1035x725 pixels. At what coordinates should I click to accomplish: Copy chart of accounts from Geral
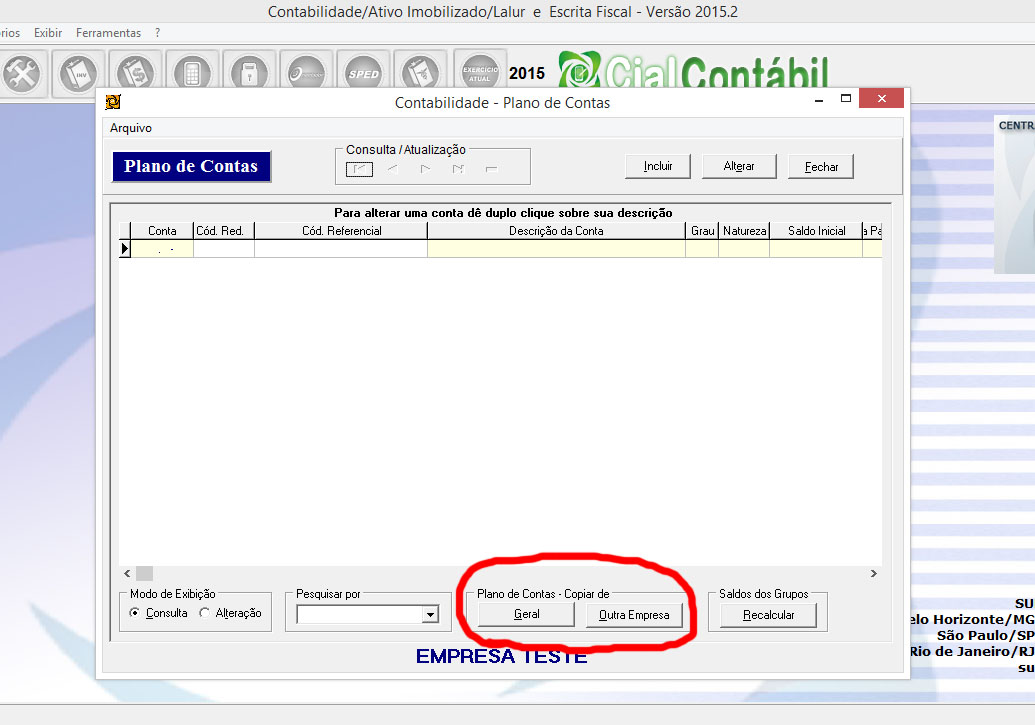526,615
